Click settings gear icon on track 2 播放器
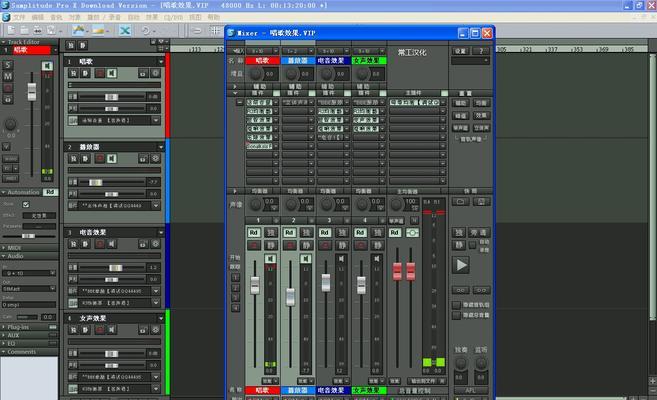657x400 pixels. 155,159
